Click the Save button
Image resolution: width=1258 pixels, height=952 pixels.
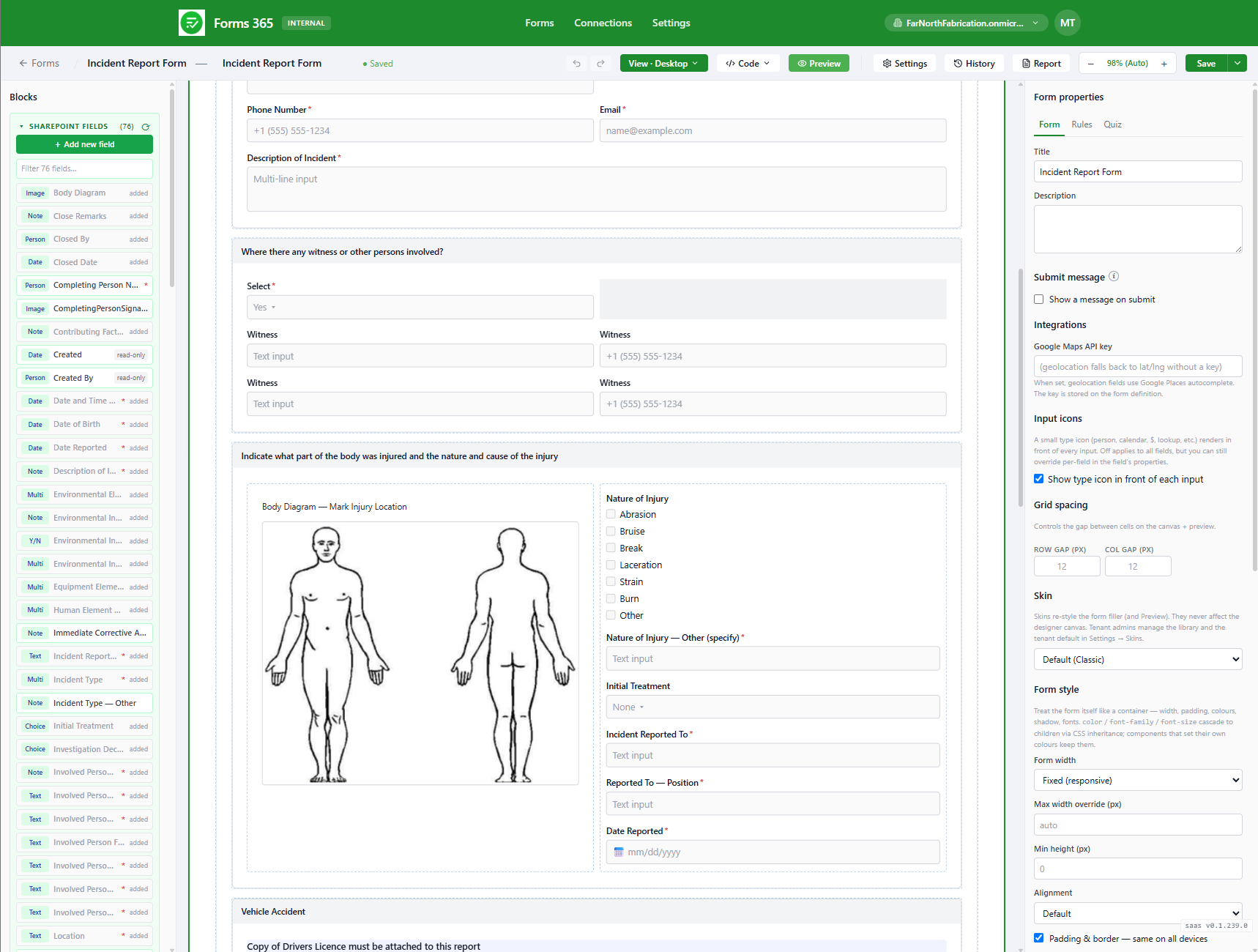coord(1206,64)
